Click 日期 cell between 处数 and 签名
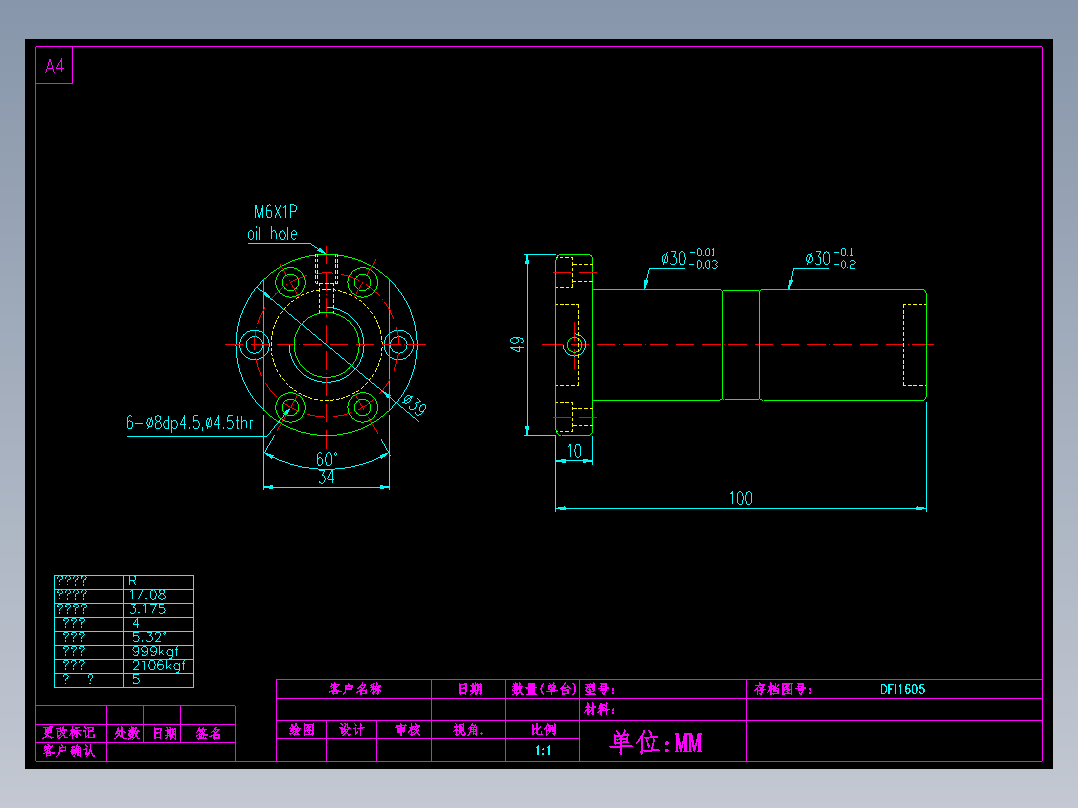Image resolution: width=1078 pixels, height=808 pixels. [x=164, y=734]
